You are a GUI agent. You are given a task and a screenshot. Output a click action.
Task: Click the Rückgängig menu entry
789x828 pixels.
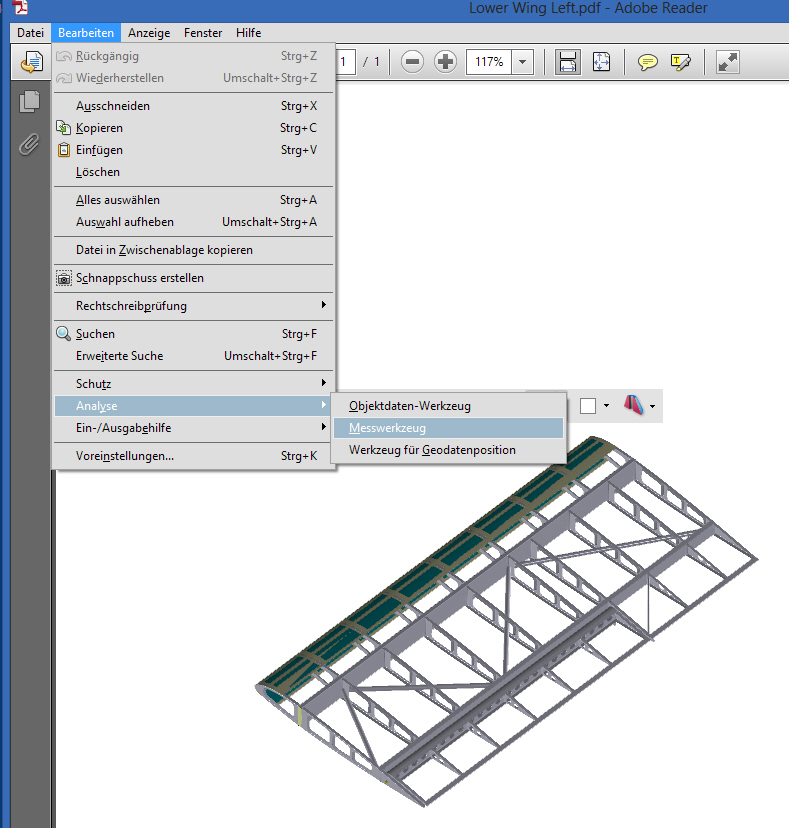194,56
